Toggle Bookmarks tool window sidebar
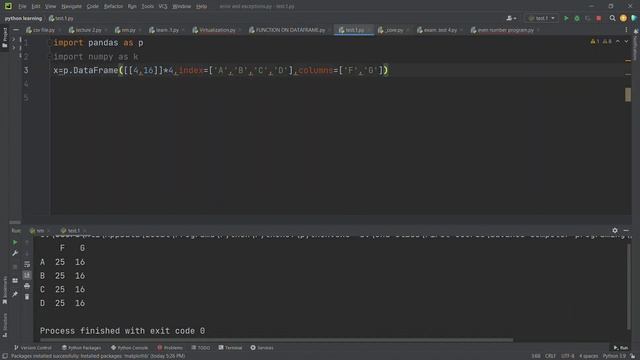 tap(4, 290)
